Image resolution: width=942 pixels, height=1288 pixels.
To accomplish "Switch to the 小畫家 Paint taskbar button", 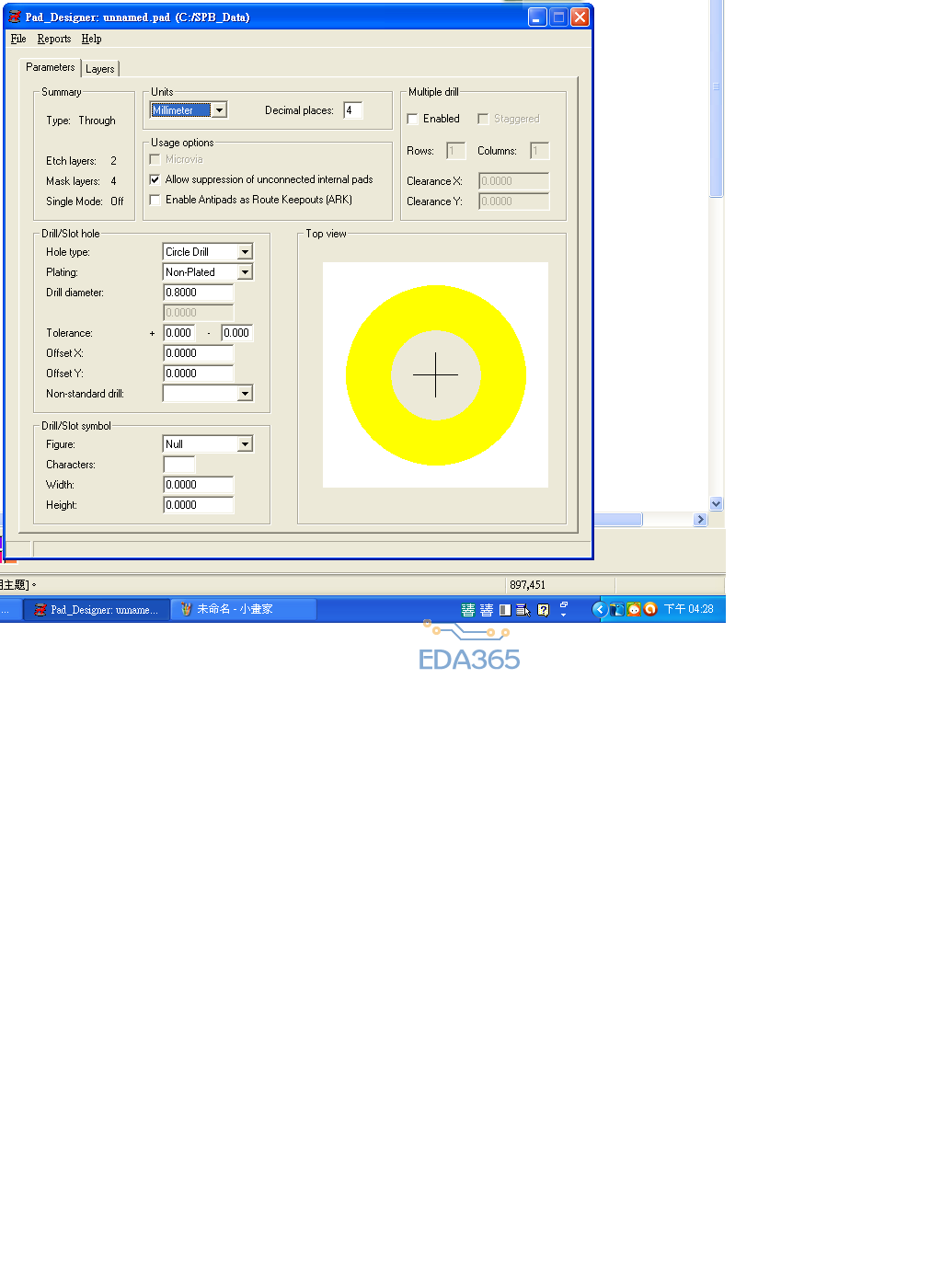I will click(x=245, y=609).
